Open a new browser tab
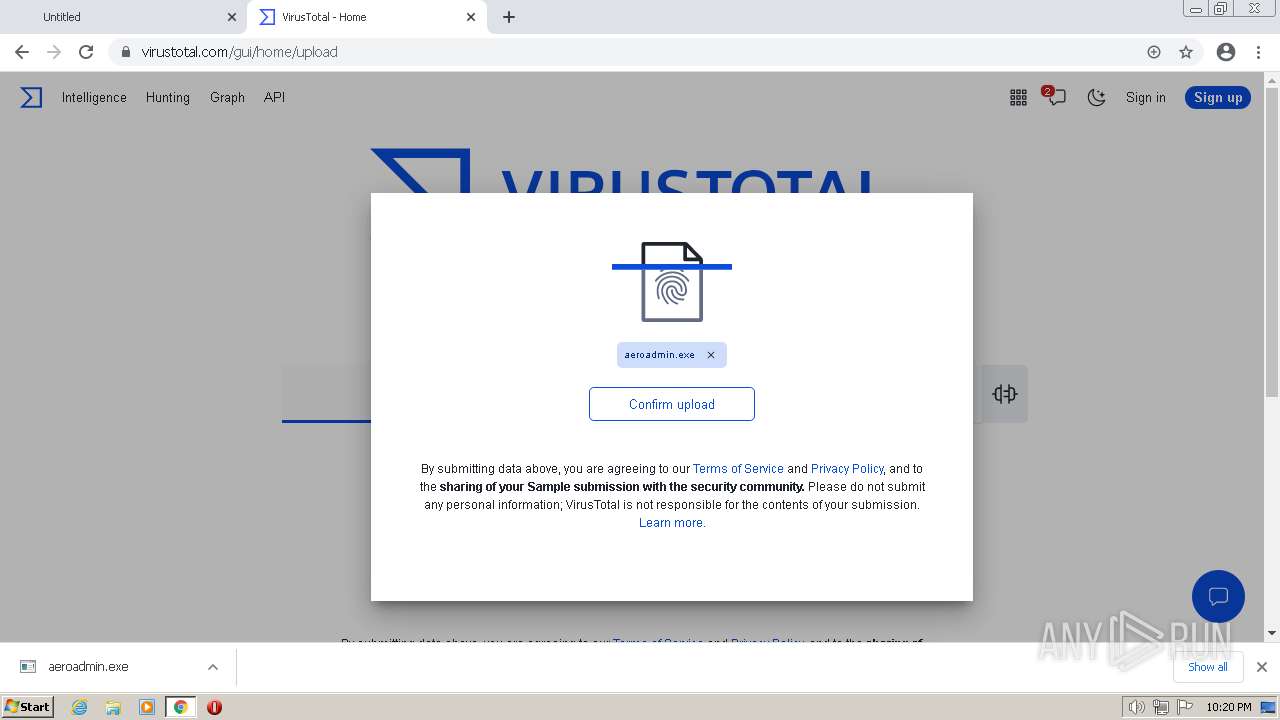 click(509, 17)
